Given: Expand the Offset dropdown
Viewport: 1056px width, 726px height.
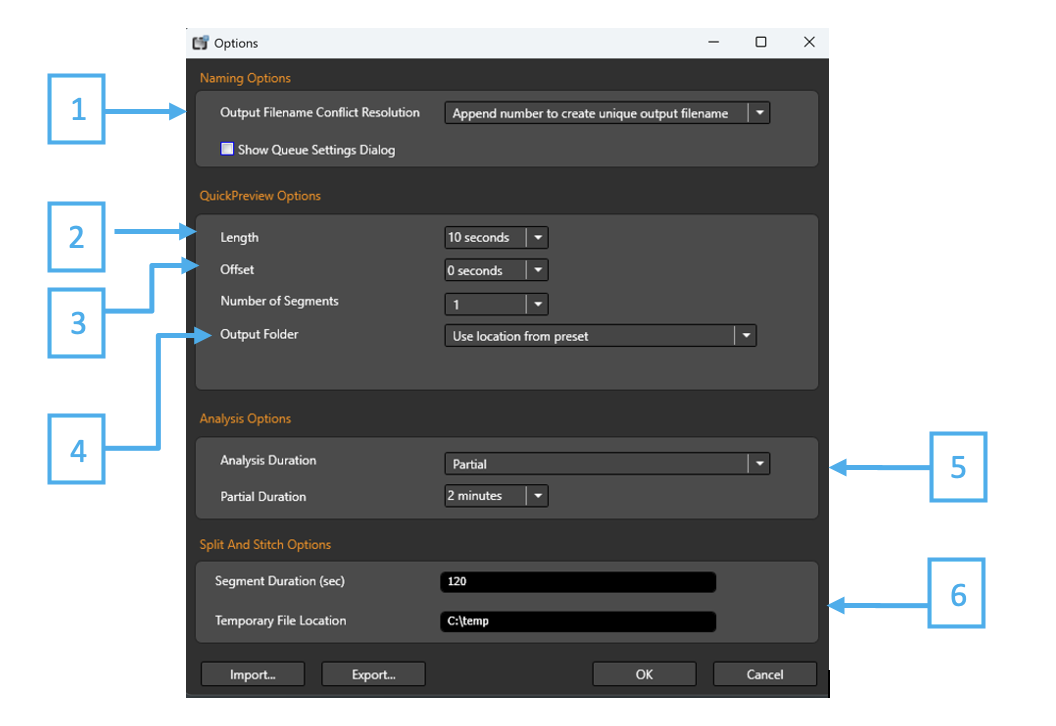Looking at the screenshot, I should click(x=538, y=269).
